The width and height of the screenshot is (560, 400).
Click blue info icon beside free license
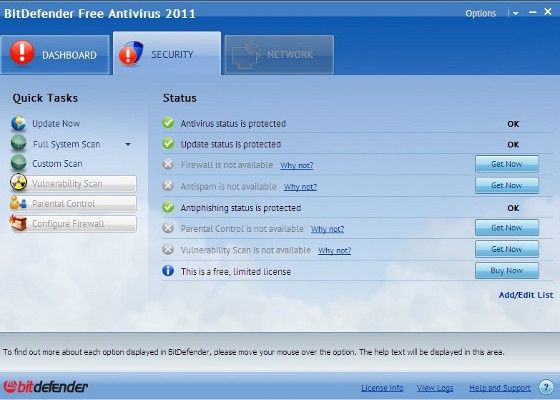click(x=168, y=270)
